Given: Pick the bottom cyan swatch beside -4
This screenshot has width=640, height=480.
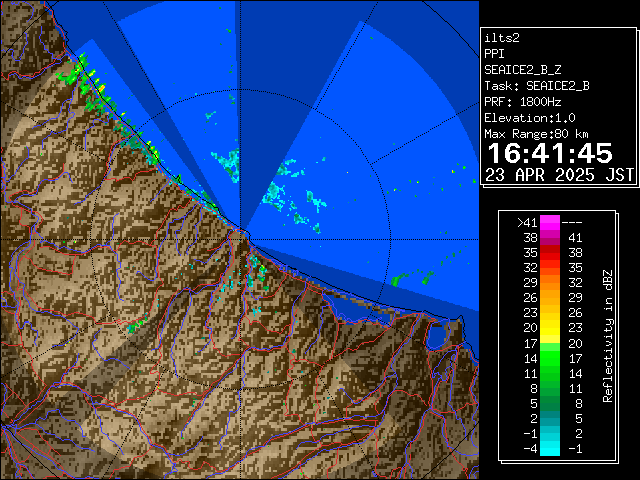Looking at the screenshot, I should (x=550, y=449).
